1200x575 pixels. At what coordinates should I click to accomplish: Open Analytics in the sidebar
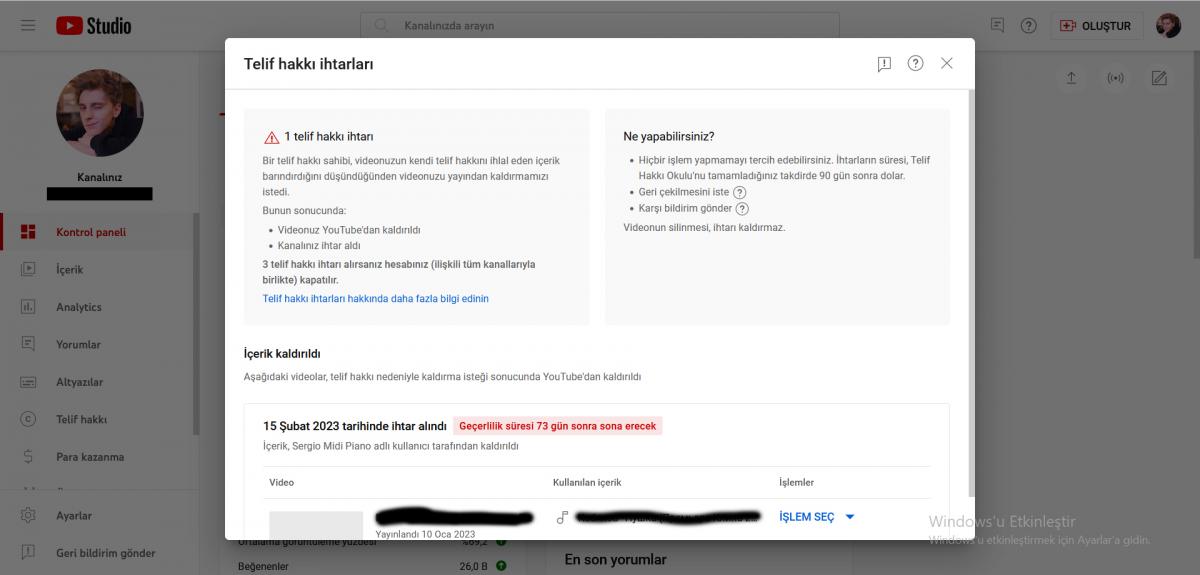[x=97, y=307]
